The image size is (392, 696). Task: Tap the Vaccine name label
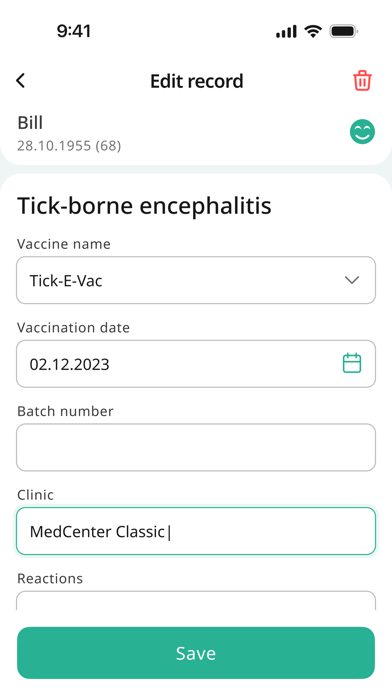click(x=64, y=244)
